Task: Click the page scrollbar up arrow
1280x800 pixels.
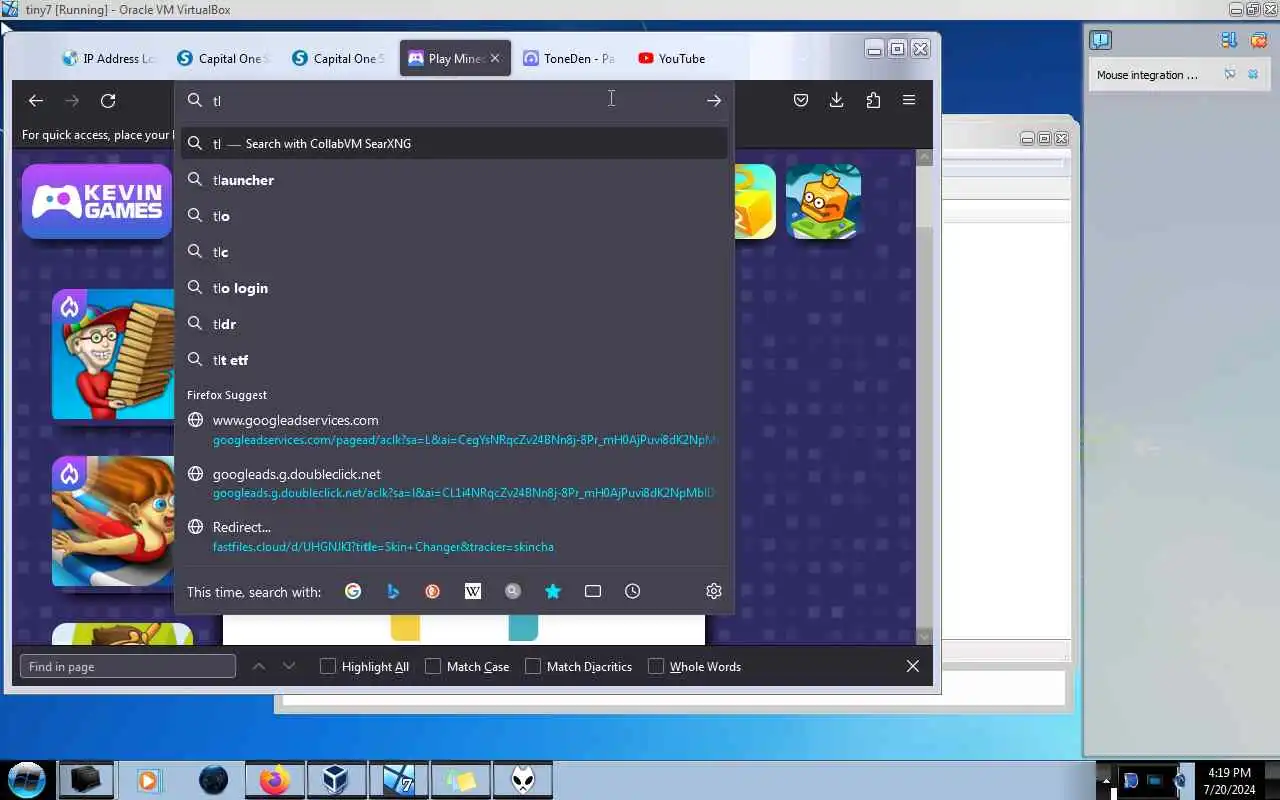Action: pos(924,157)
